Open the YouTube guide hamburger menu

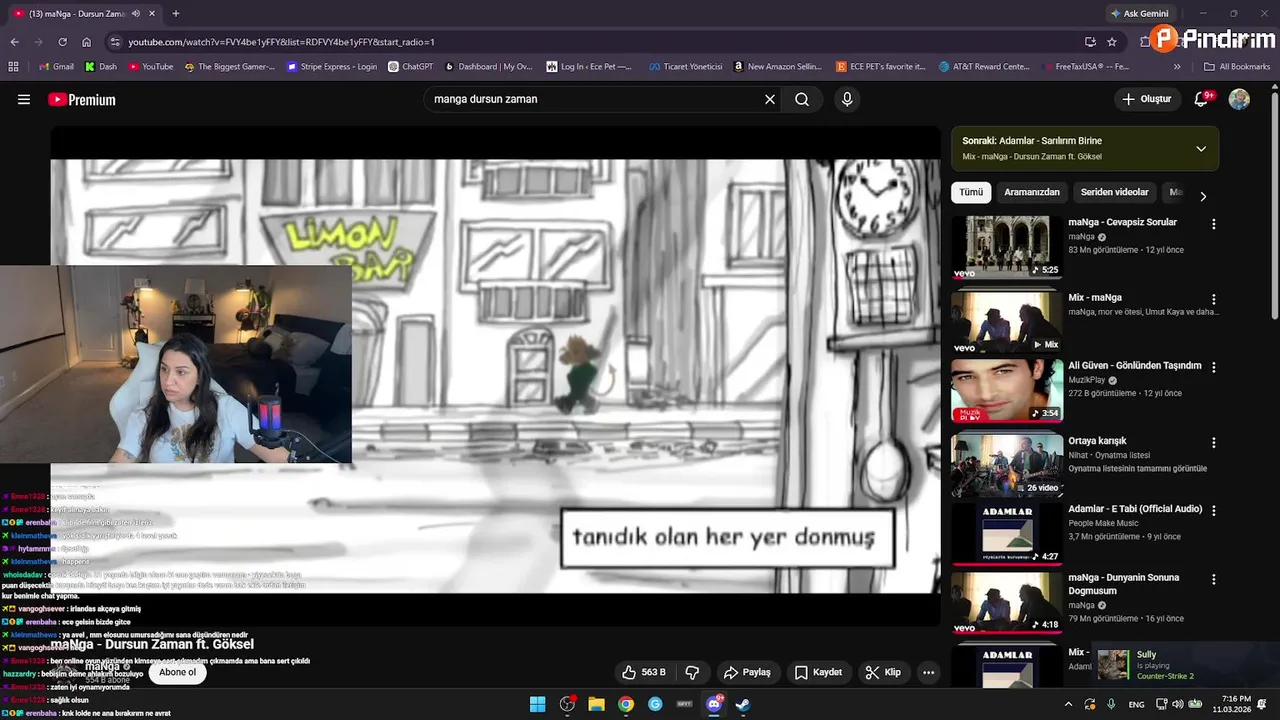(24, 99)
